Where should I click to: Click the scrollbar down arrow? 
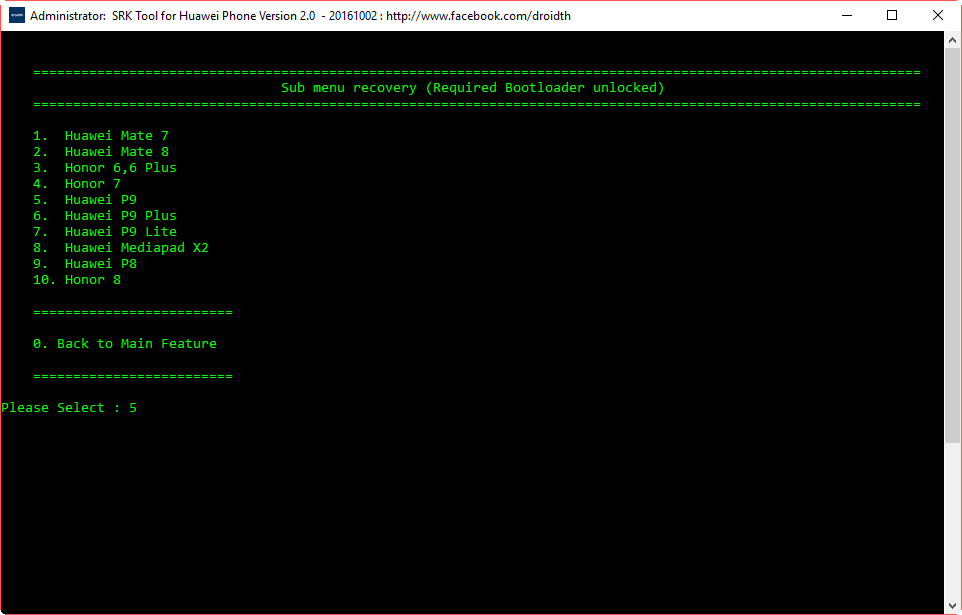(952, 606)
